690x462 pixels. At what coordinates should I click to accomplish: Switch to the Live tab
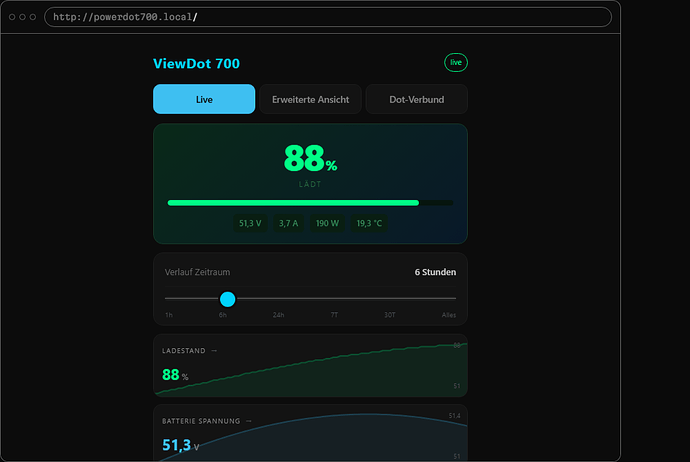[204, 99]
